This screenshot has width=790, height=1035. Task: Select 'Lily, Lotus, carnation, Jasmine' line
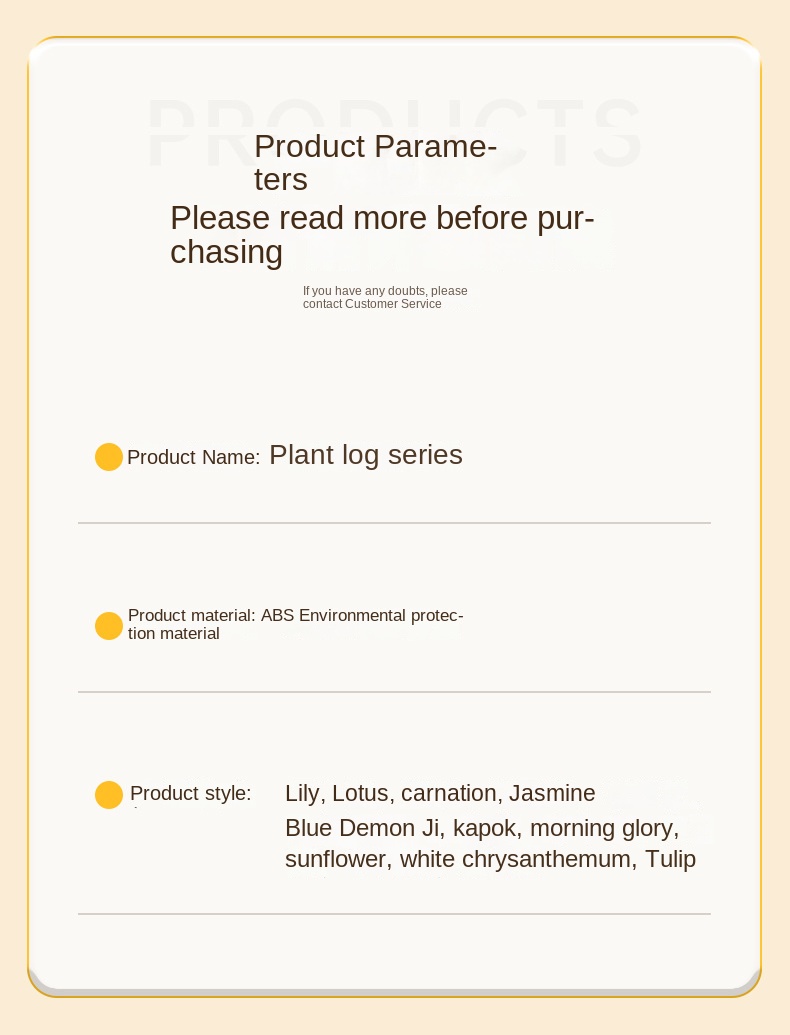(440, 793)
